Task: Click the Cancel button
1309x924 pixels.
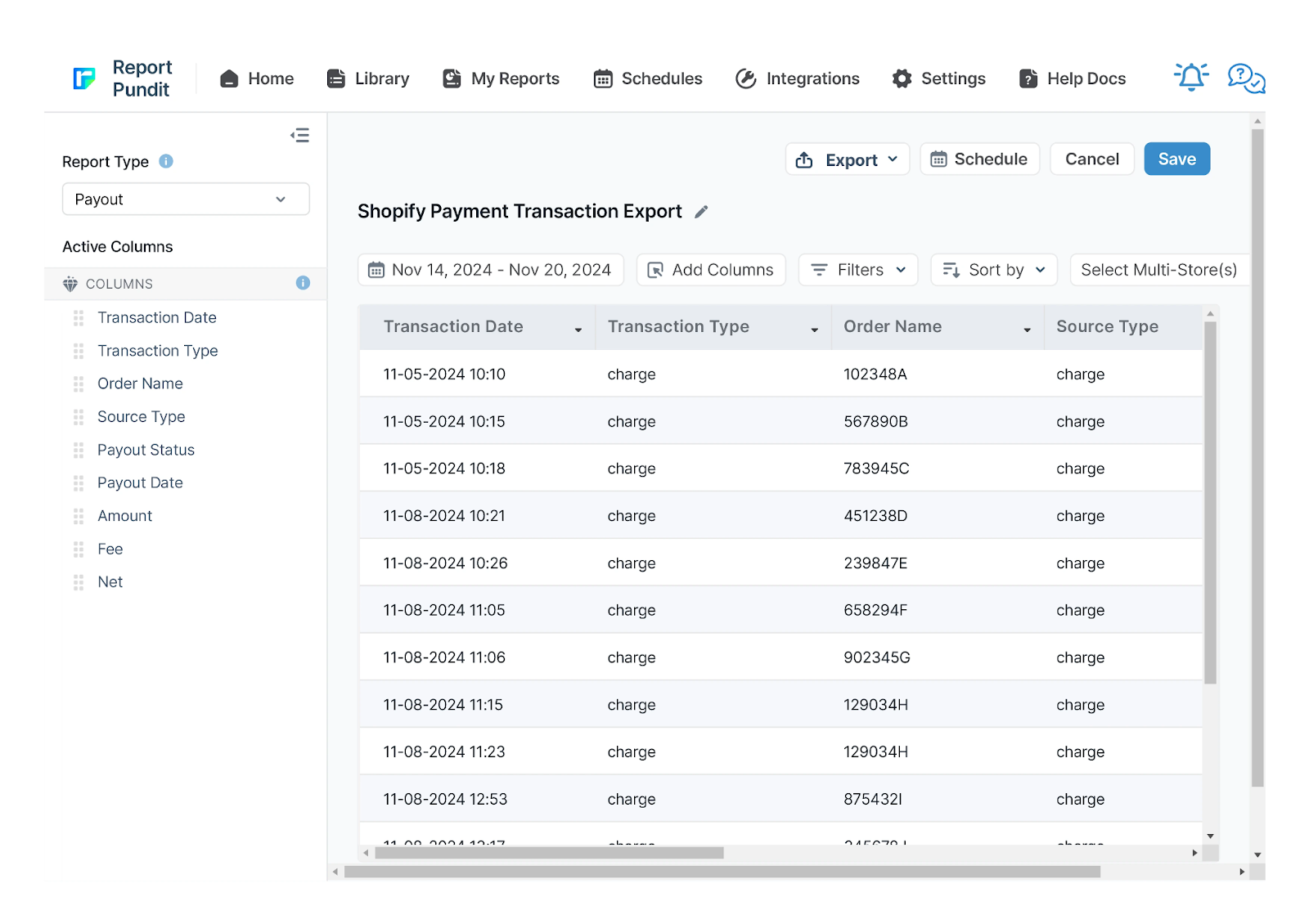Action: [x=1092, y=159]
